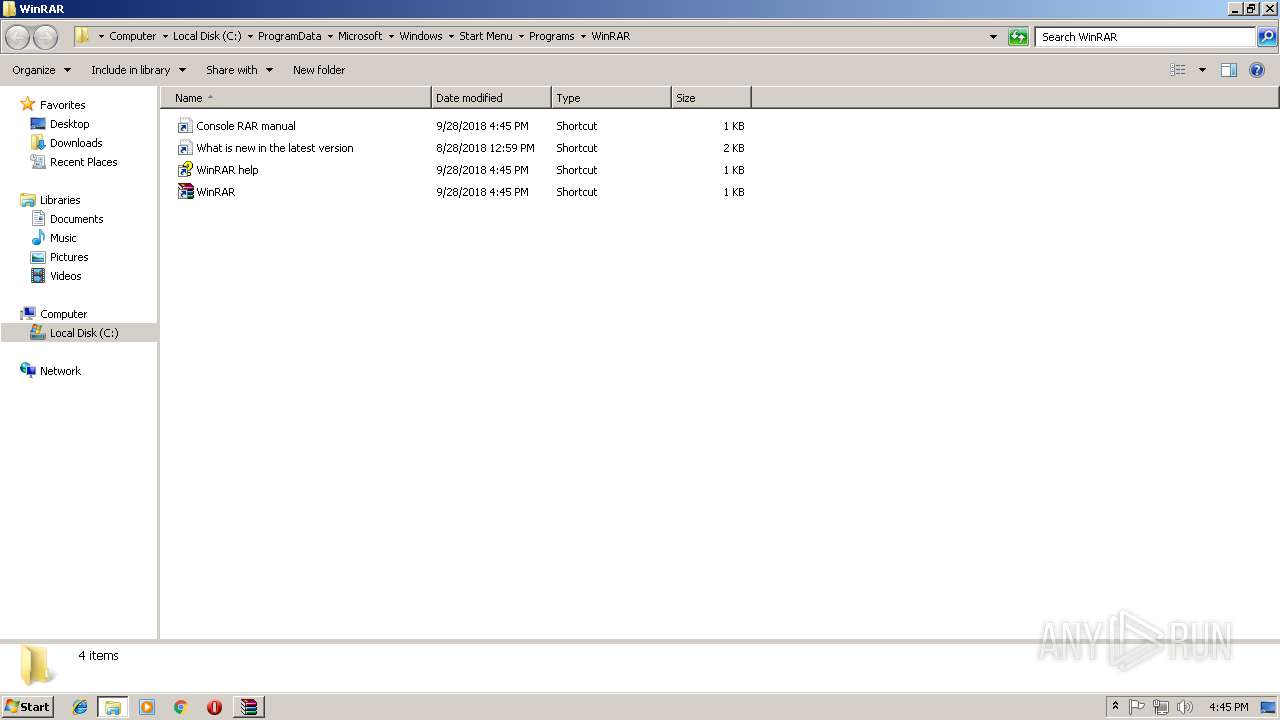
Task: Click the Computer icon in sidebar
Action: [28, 314]
